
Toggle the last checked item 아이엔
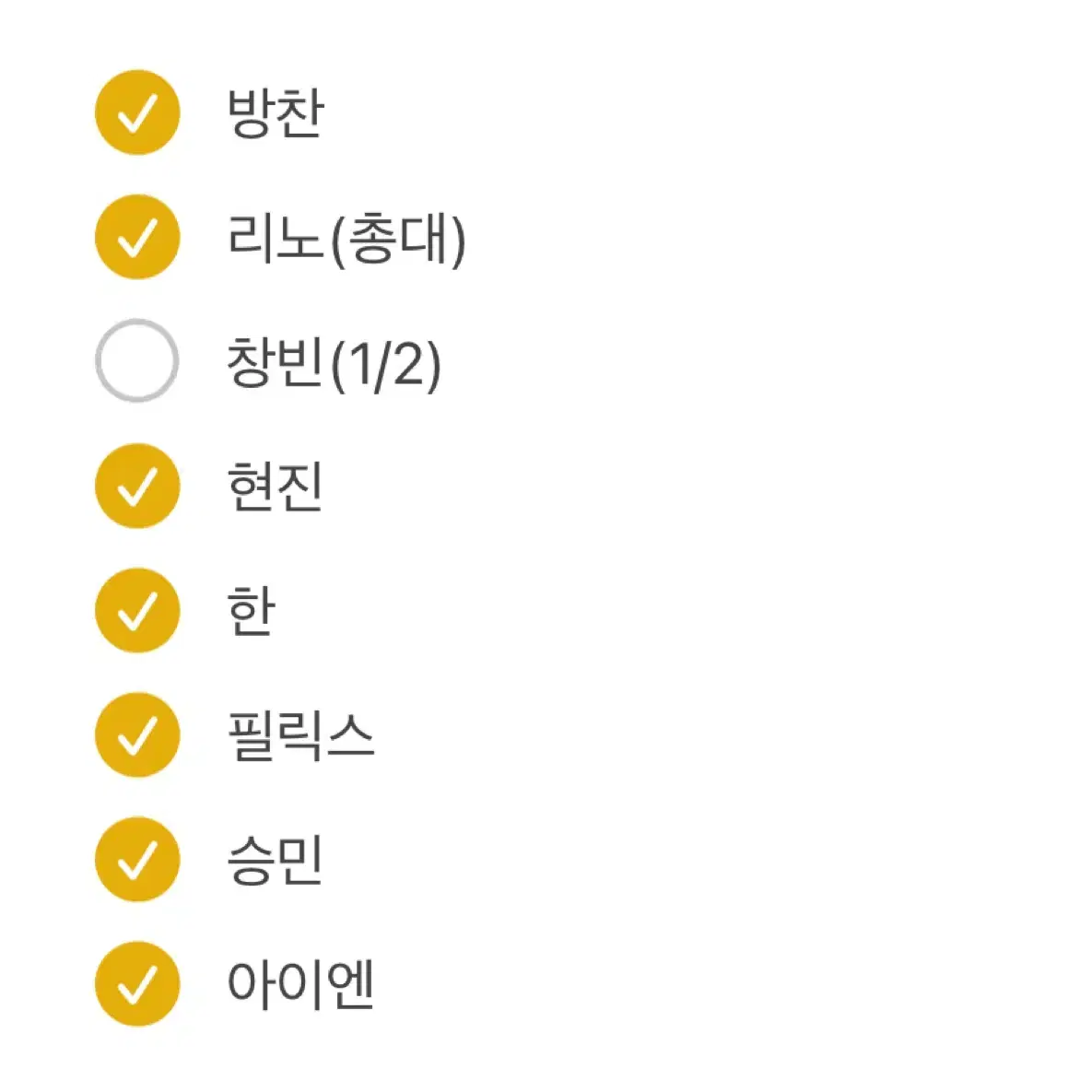point(137,983)
